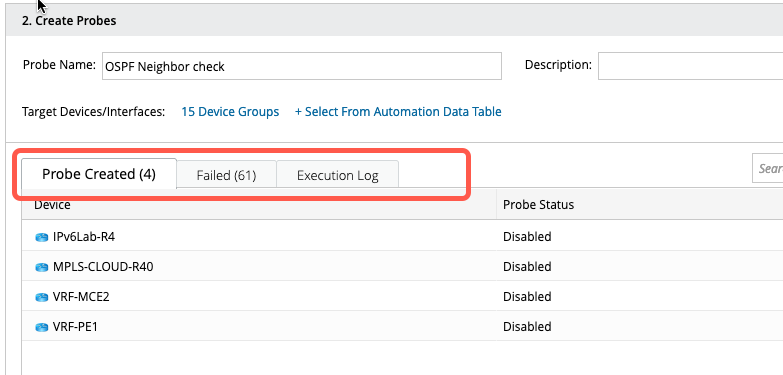Click the MPLS-CLOUD-R40 router icon

(x=41, y=267)
